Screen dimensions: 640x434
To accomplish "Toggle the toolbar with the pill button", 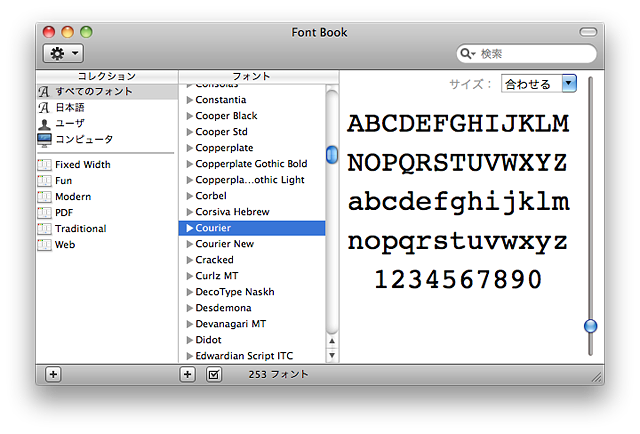I will coord(588,32).
